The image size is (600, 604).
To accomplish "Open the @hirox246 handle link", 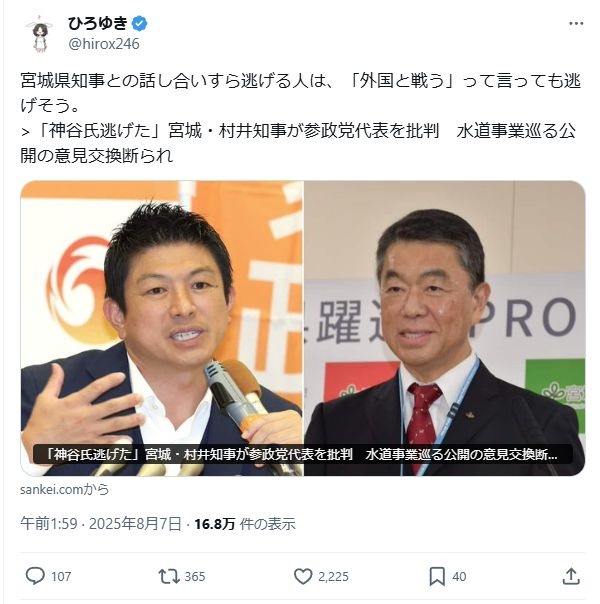I will click(x=104, y=44).
